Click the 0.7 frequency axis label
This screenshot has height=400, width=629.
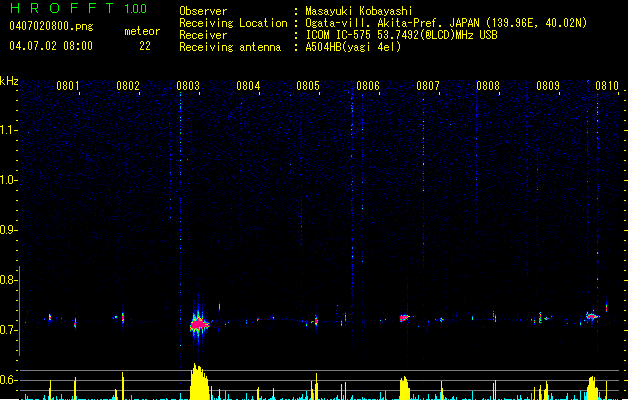(x=8, y=330)
